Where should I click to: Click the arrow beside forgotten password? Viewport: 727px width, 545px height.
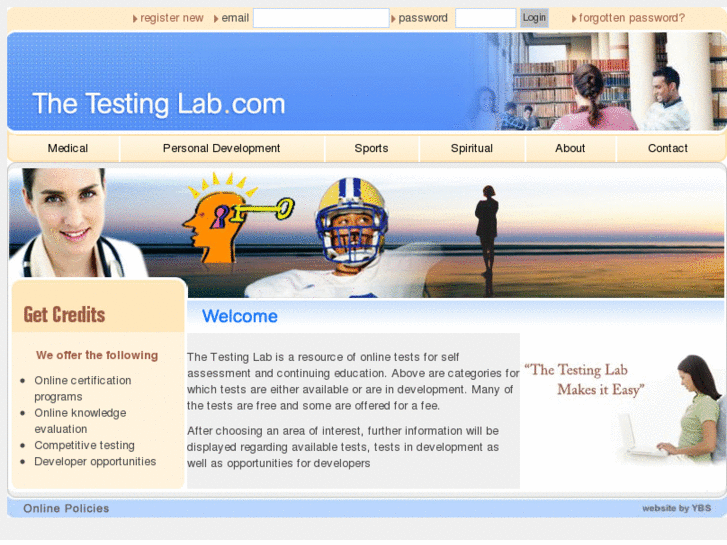pos(574,19)
